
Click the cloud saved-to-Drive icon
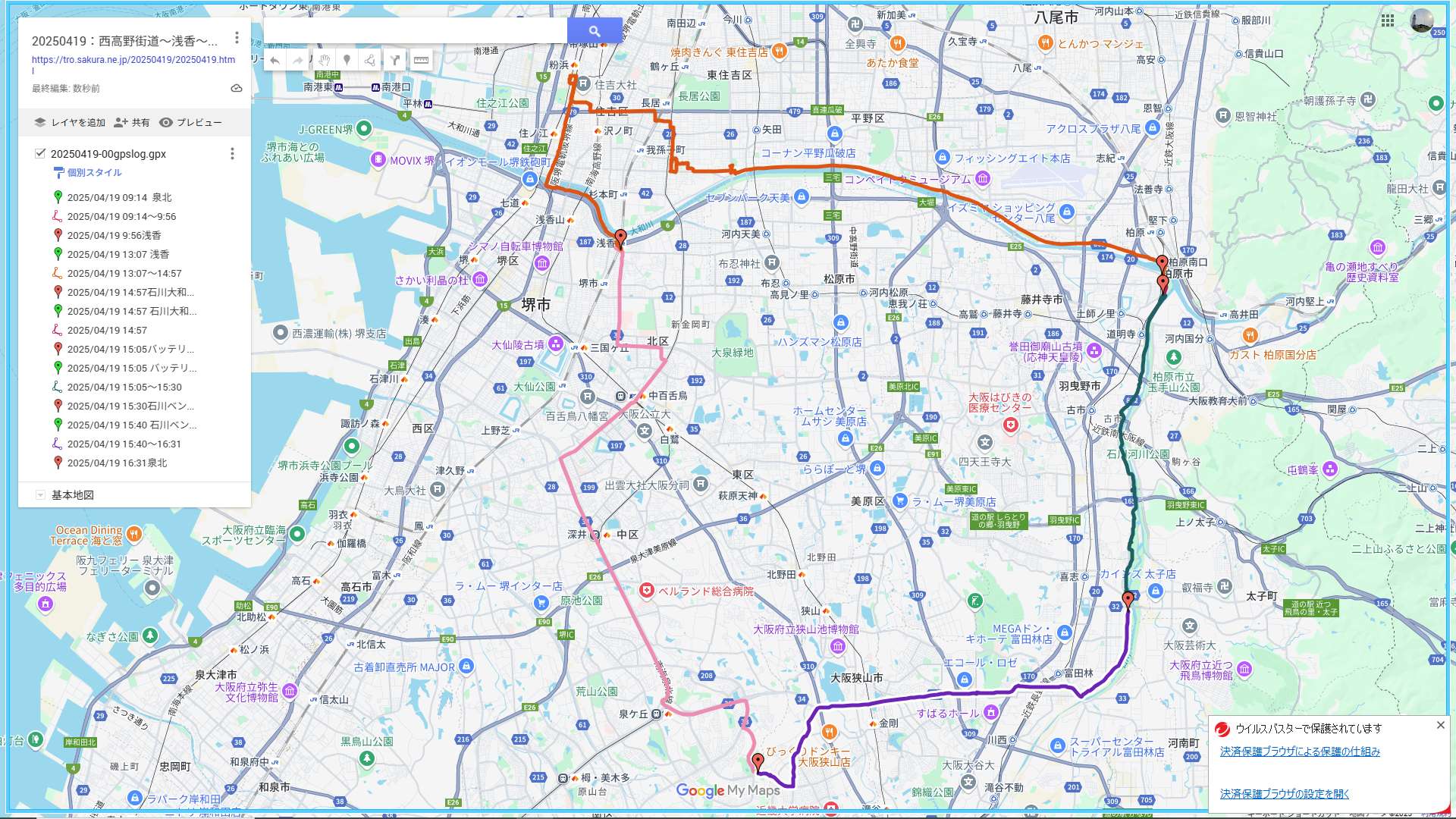click(x=237, y=88)
